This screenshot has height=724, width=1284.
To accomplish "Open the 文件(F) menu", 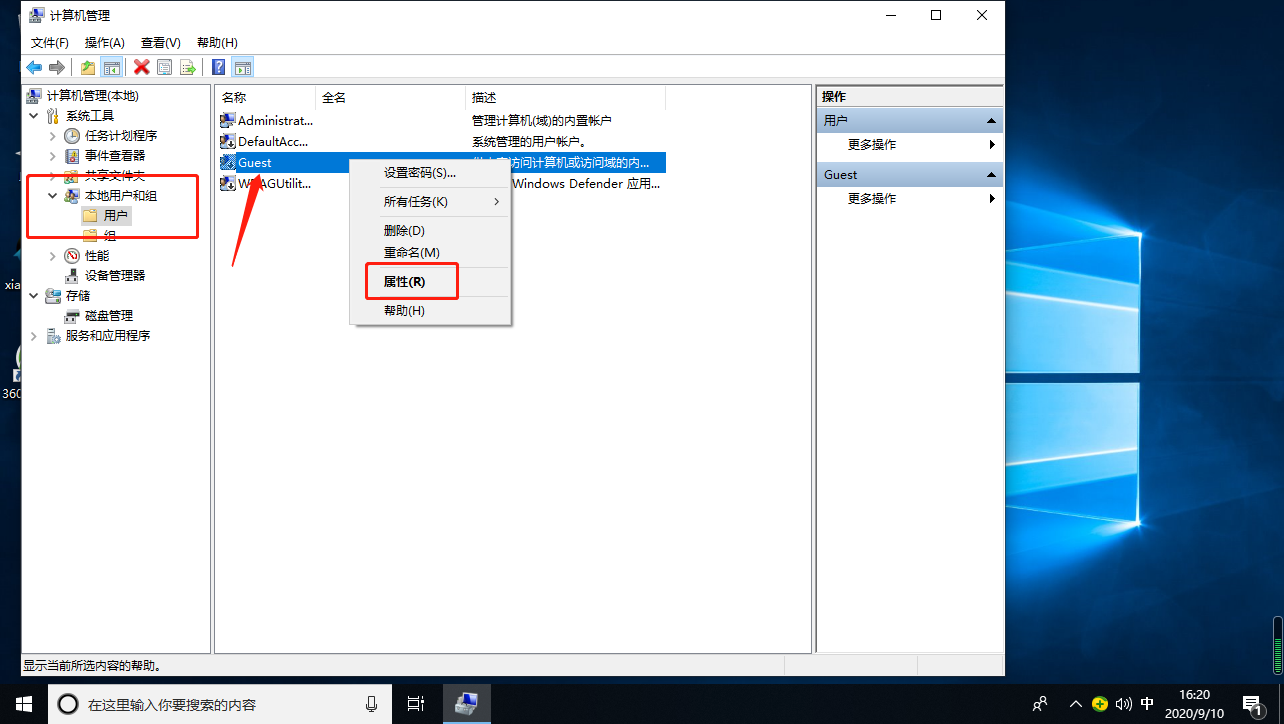I will tap(50, 43).
